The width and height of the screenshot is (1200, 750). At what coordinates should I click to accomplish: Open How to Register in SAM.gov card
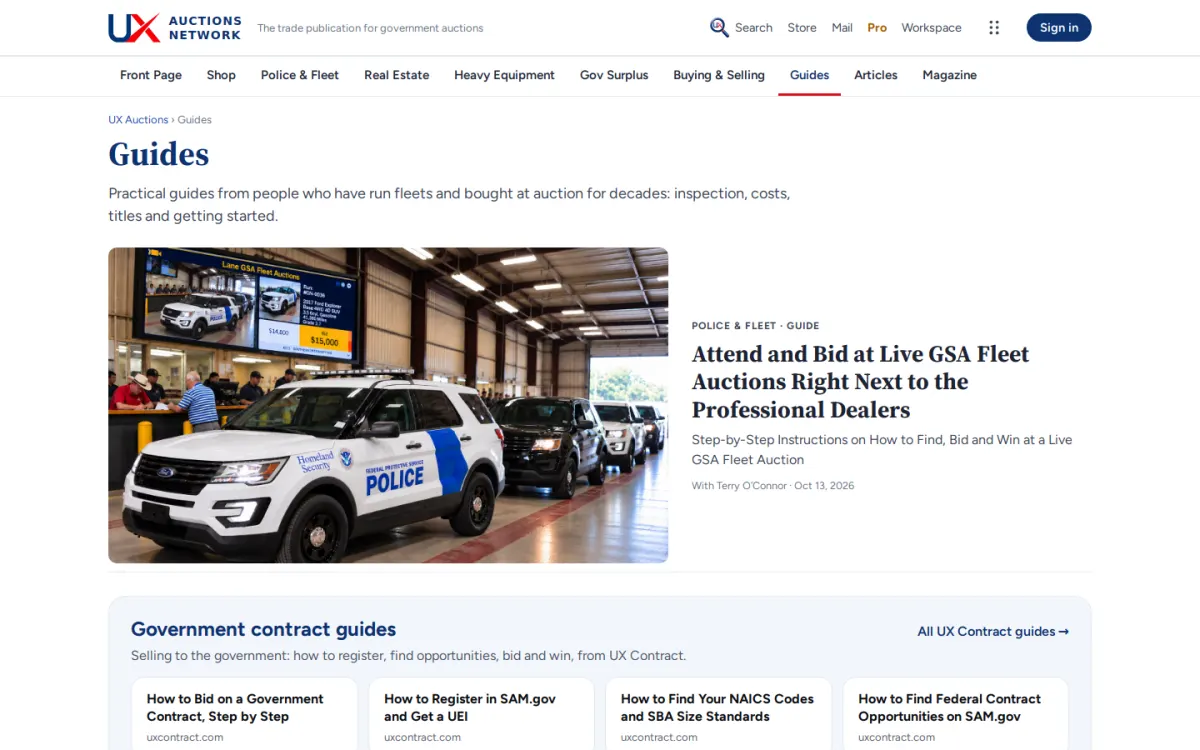pyautogui.click(x=481, y=714)
